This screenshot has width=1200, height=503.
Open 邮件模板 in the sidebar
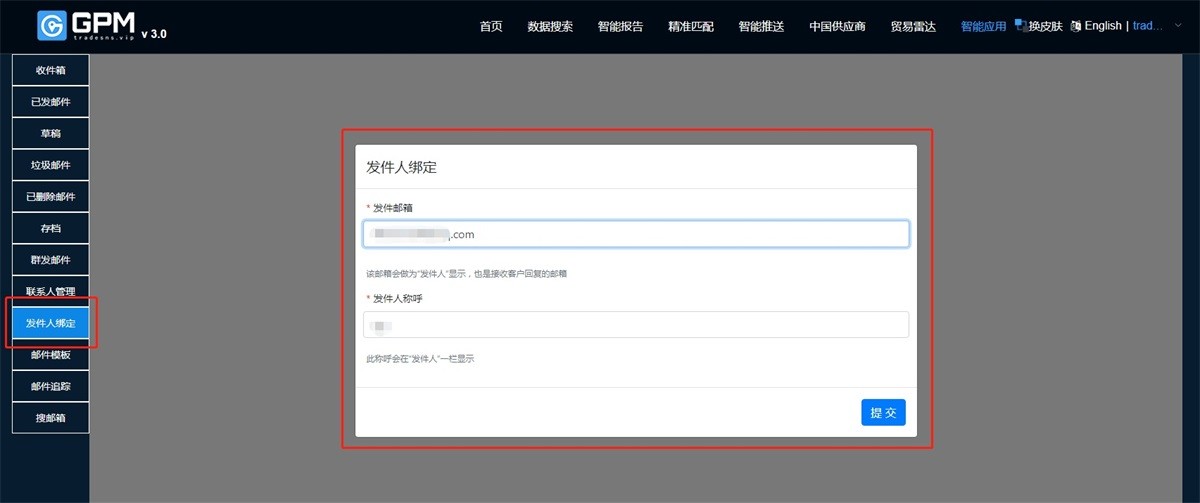50,354
